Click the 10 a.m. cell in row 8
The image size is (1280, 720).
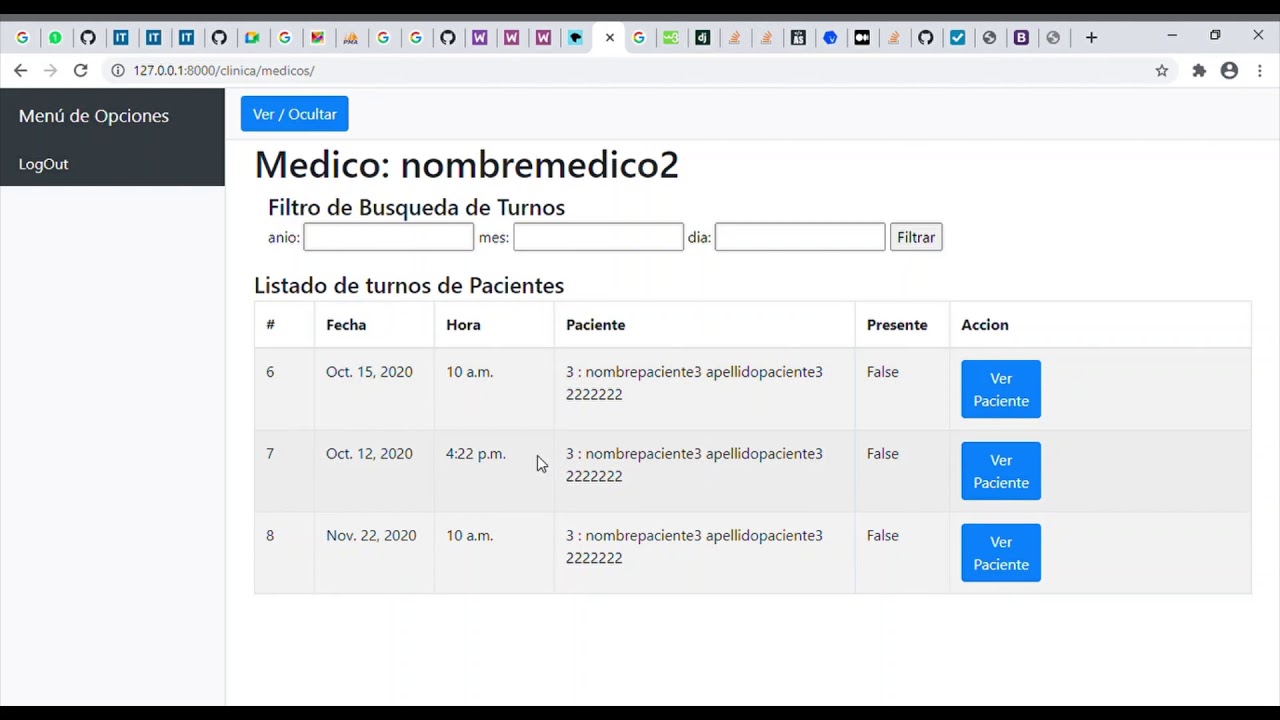tap(470, 536)
